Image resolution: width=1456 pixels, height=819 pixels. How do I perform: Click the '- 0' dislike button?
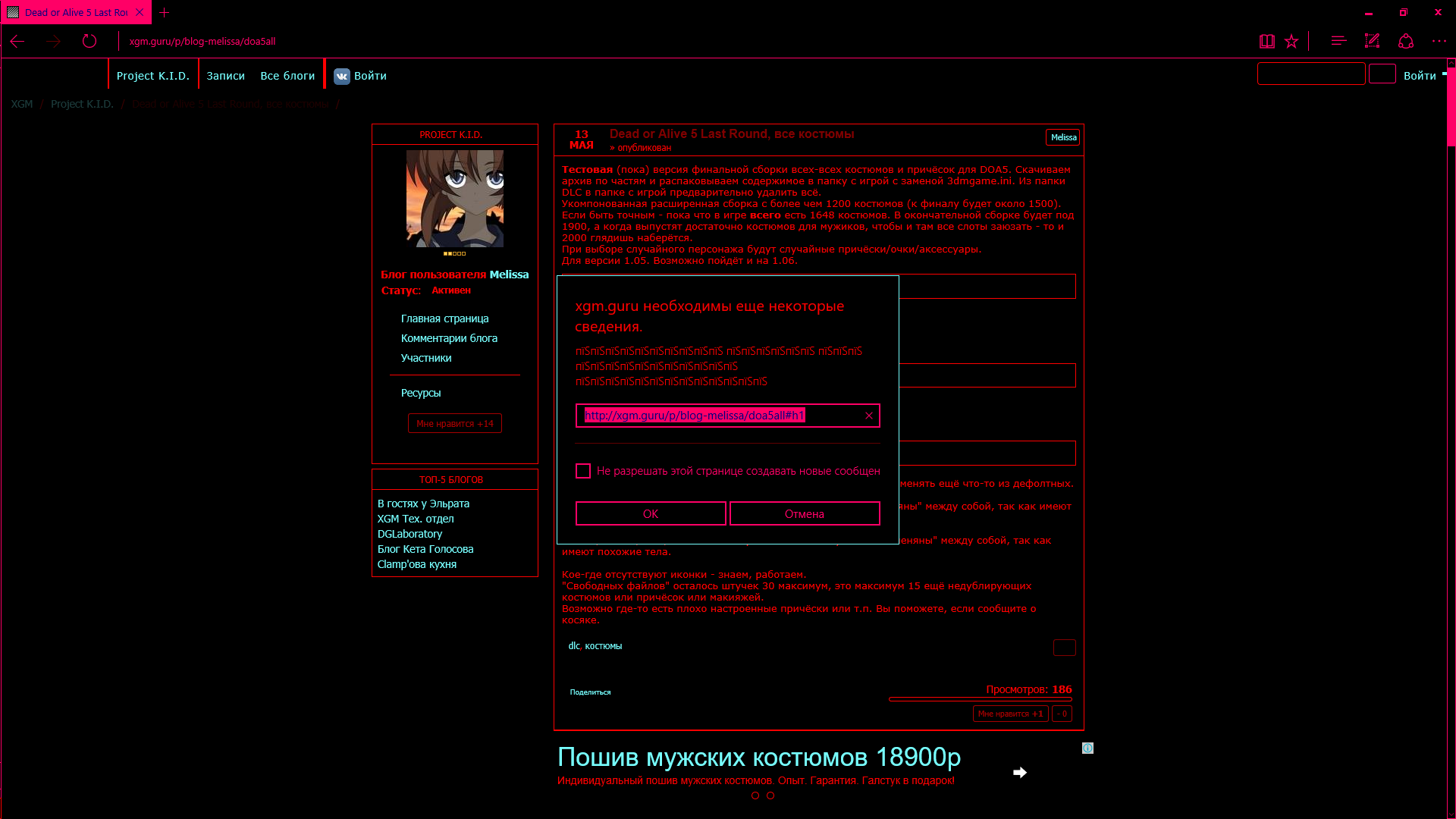[x=1062, y=714]
